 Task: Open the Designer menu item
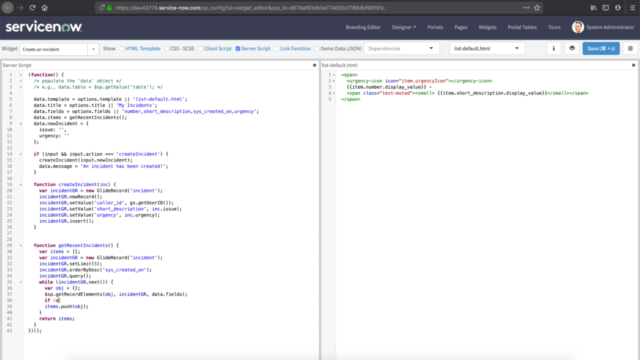tap(404, 27)
